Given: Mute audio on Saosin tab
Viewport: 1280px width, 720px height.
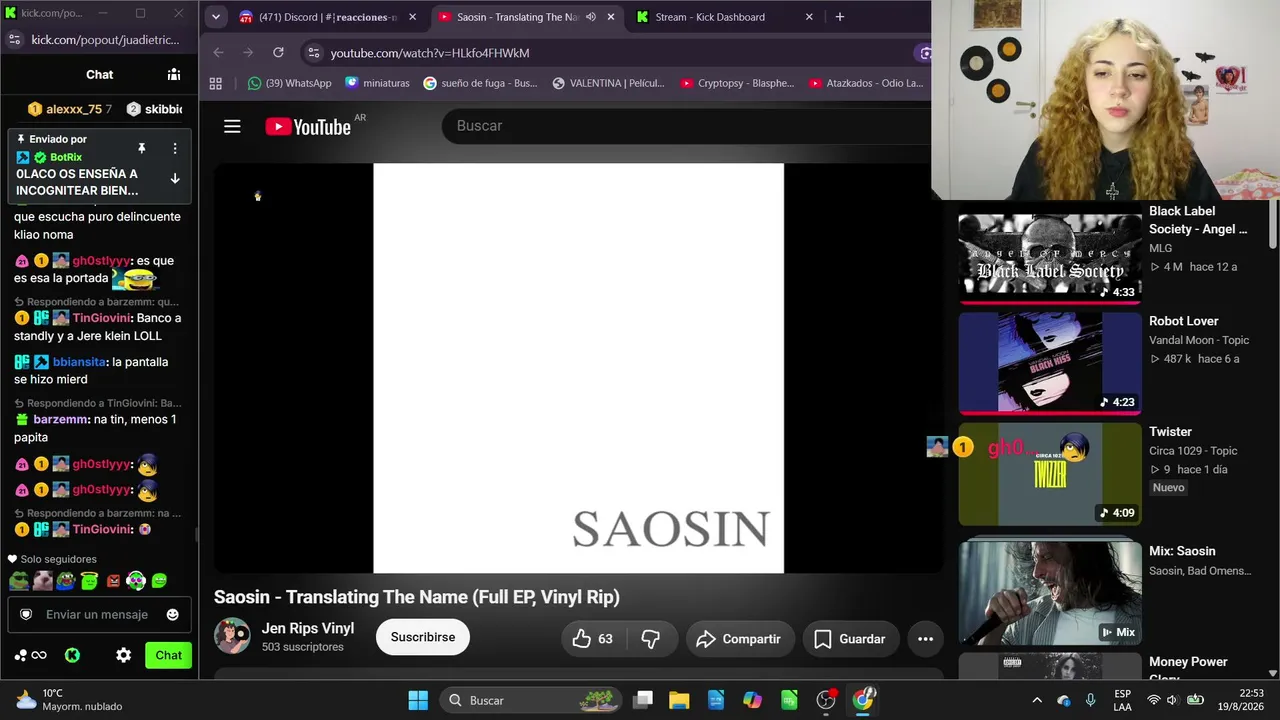Looking at the screenshot, I should point(590,17).
